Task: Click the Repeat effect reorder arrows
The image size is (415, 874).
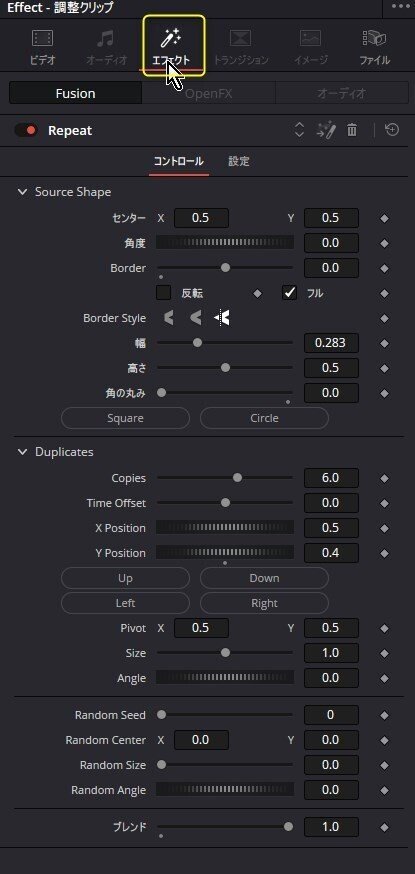Action: click(299, 130)
